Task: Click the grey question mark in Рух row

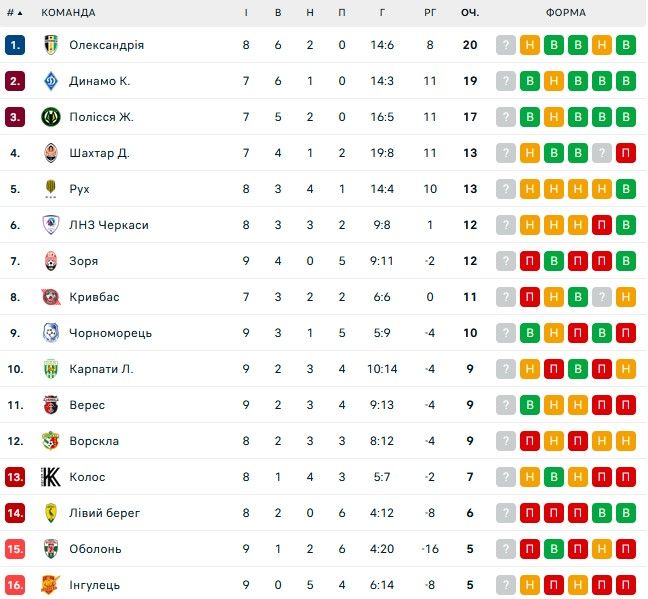Action: (506, 189)
